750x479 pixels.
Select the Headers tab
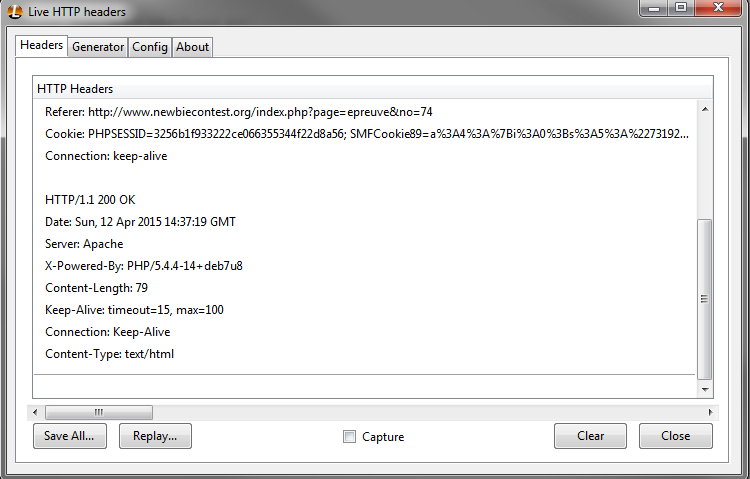(x=41, y=45)
